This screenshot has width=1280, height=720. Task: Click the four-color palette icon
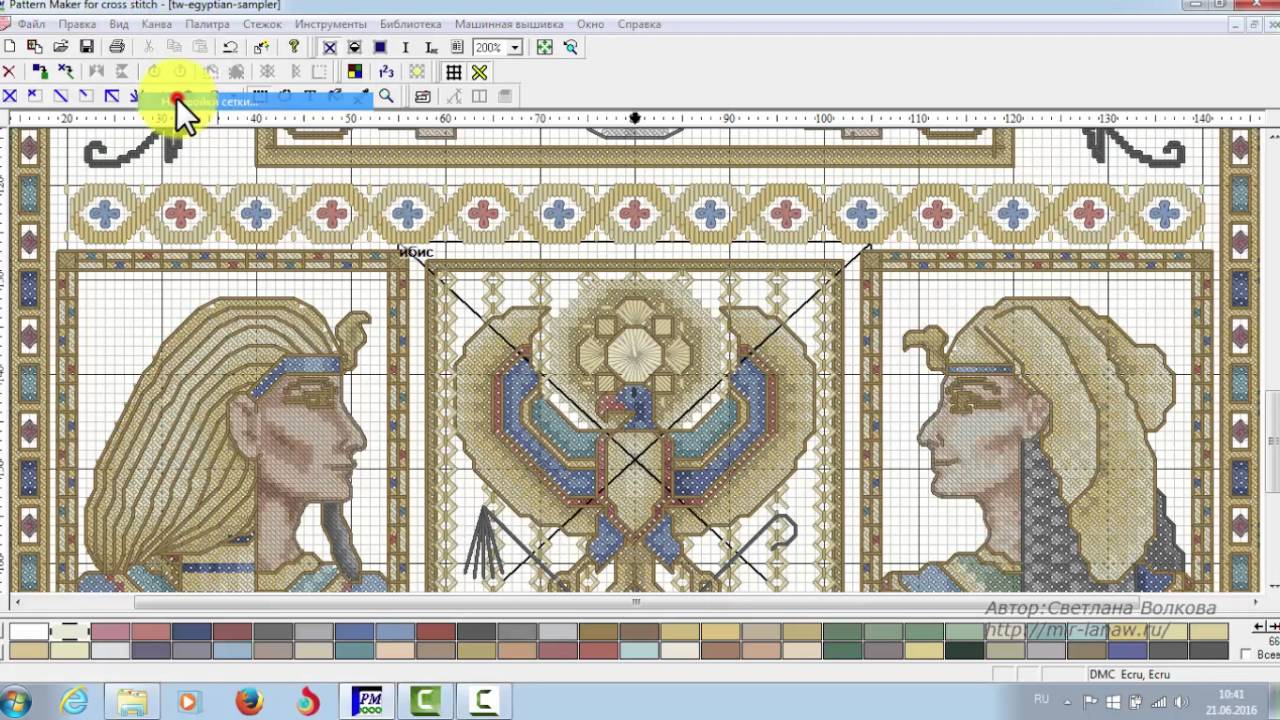pyautogui.click(x=354, y=72)
